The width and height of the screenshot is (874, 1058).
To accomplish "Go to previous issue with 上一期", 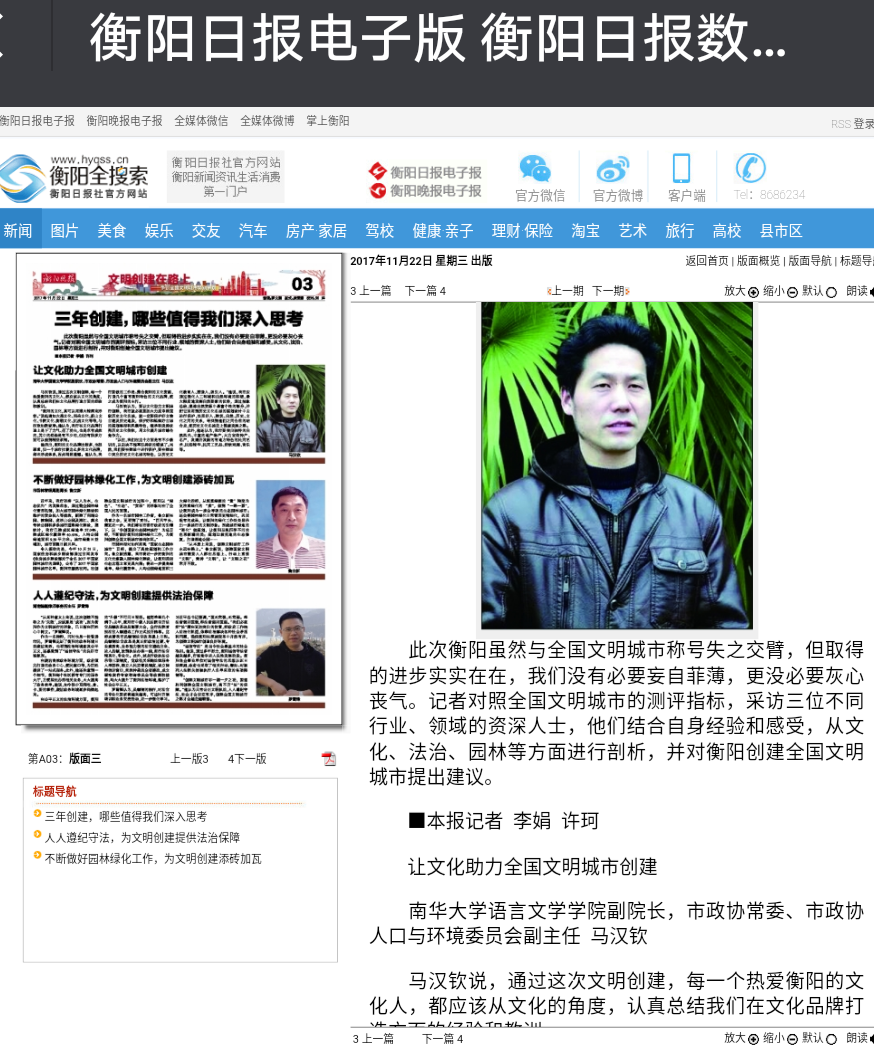I will [x=566, y=291].
